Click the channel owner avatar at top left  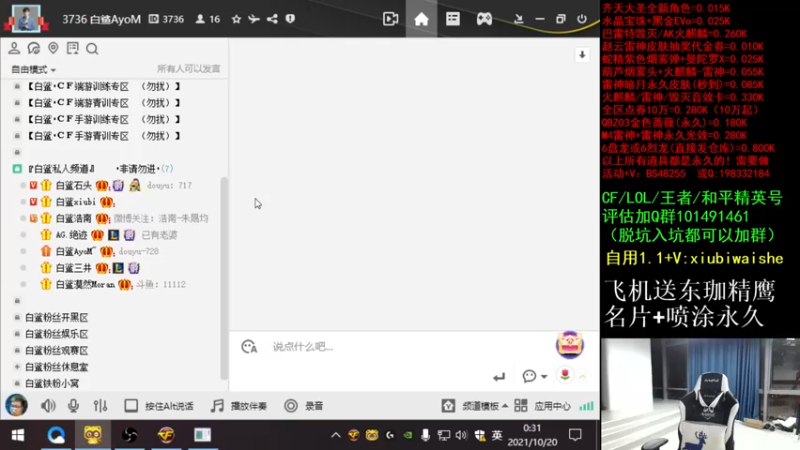(26, 18)
